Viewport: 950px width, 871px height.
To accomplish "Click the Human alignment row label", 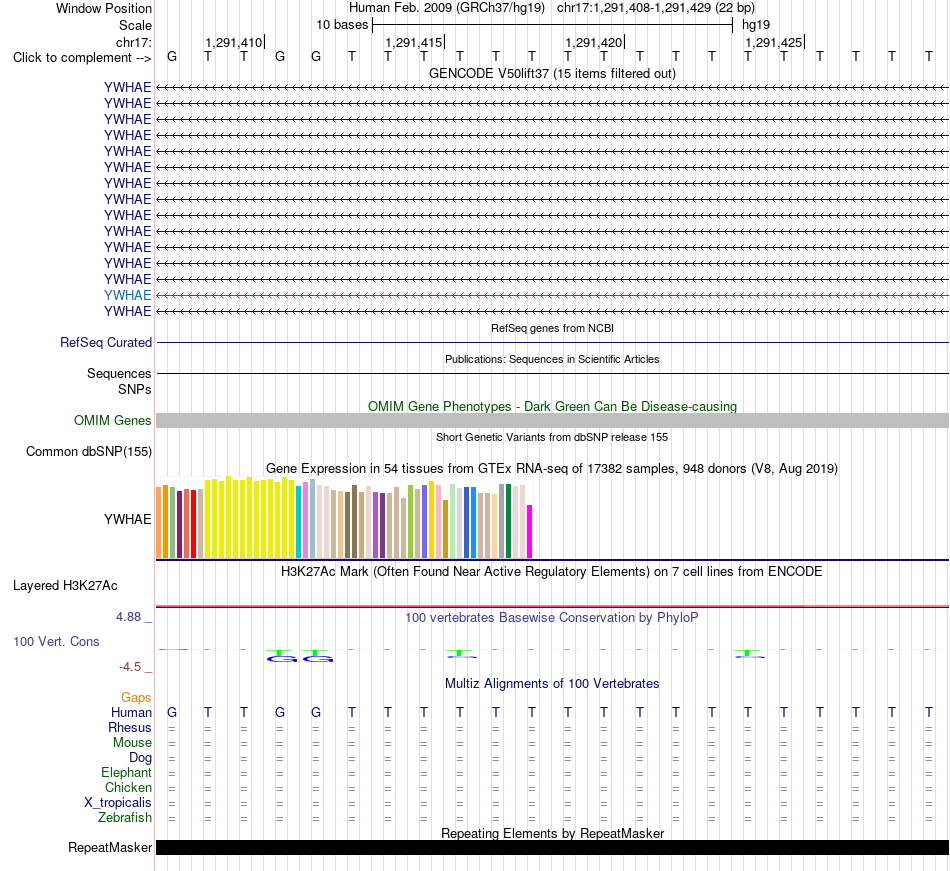I will [x=131, y=712].
